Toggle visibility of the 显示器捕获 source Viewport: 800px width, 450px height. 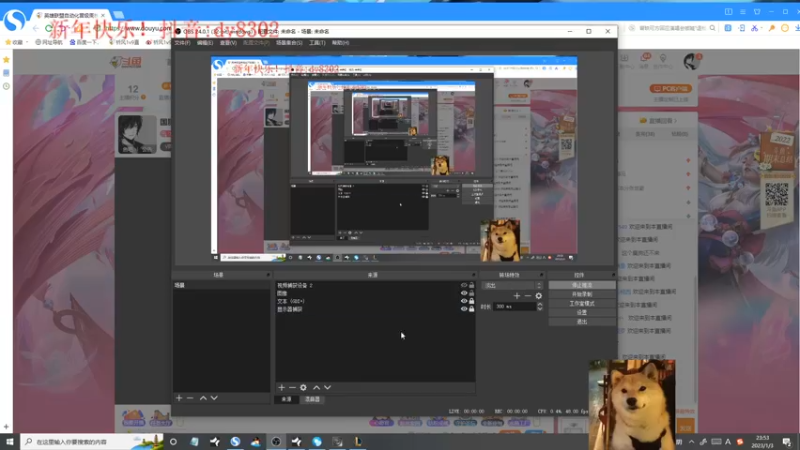point(464,309)
